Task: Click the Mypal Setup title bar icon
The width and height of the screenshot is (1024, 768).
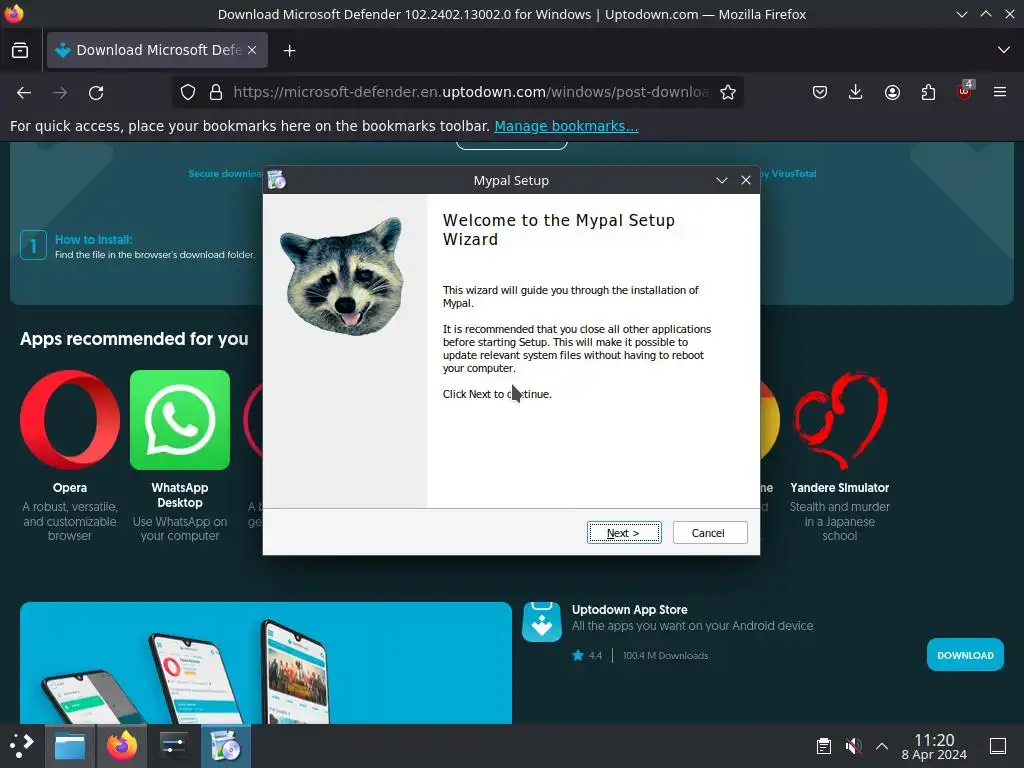Action: tap(277, 180)
